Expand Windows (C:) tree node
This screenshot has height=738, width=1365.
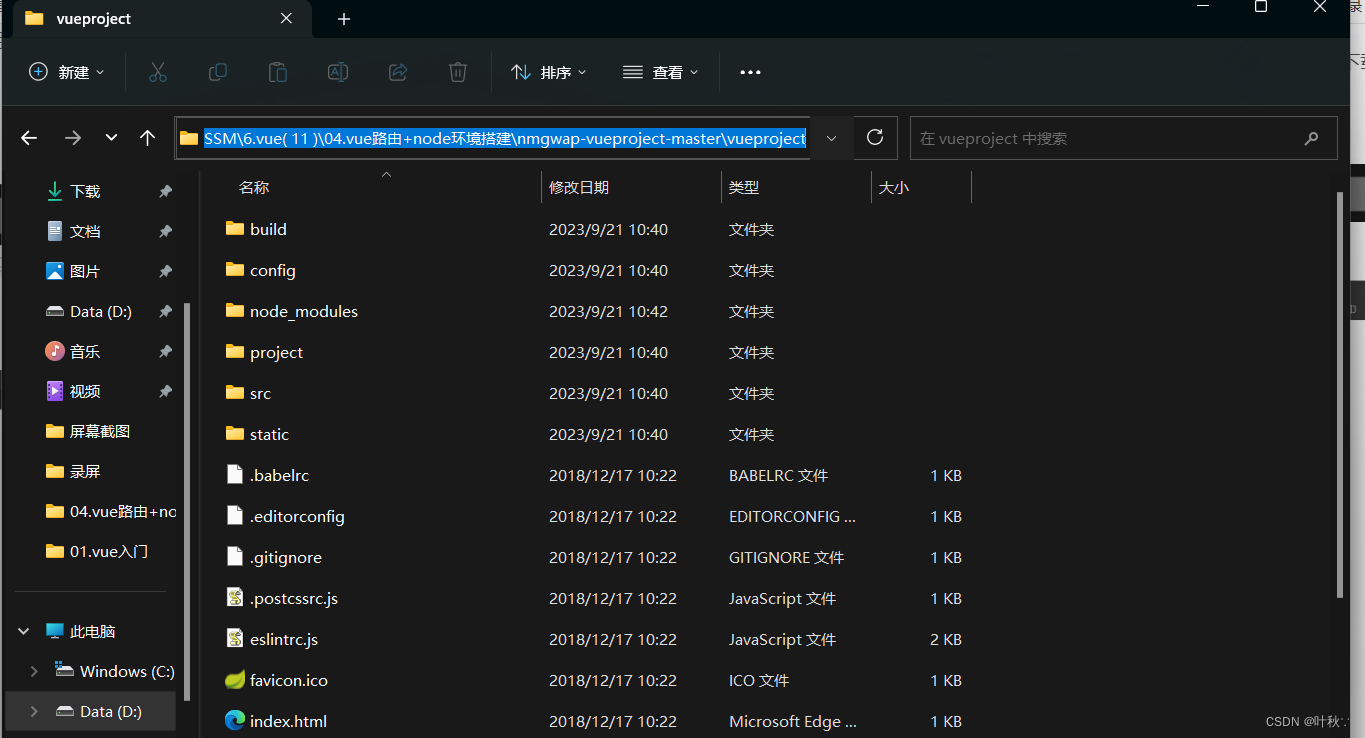(34, 671)
